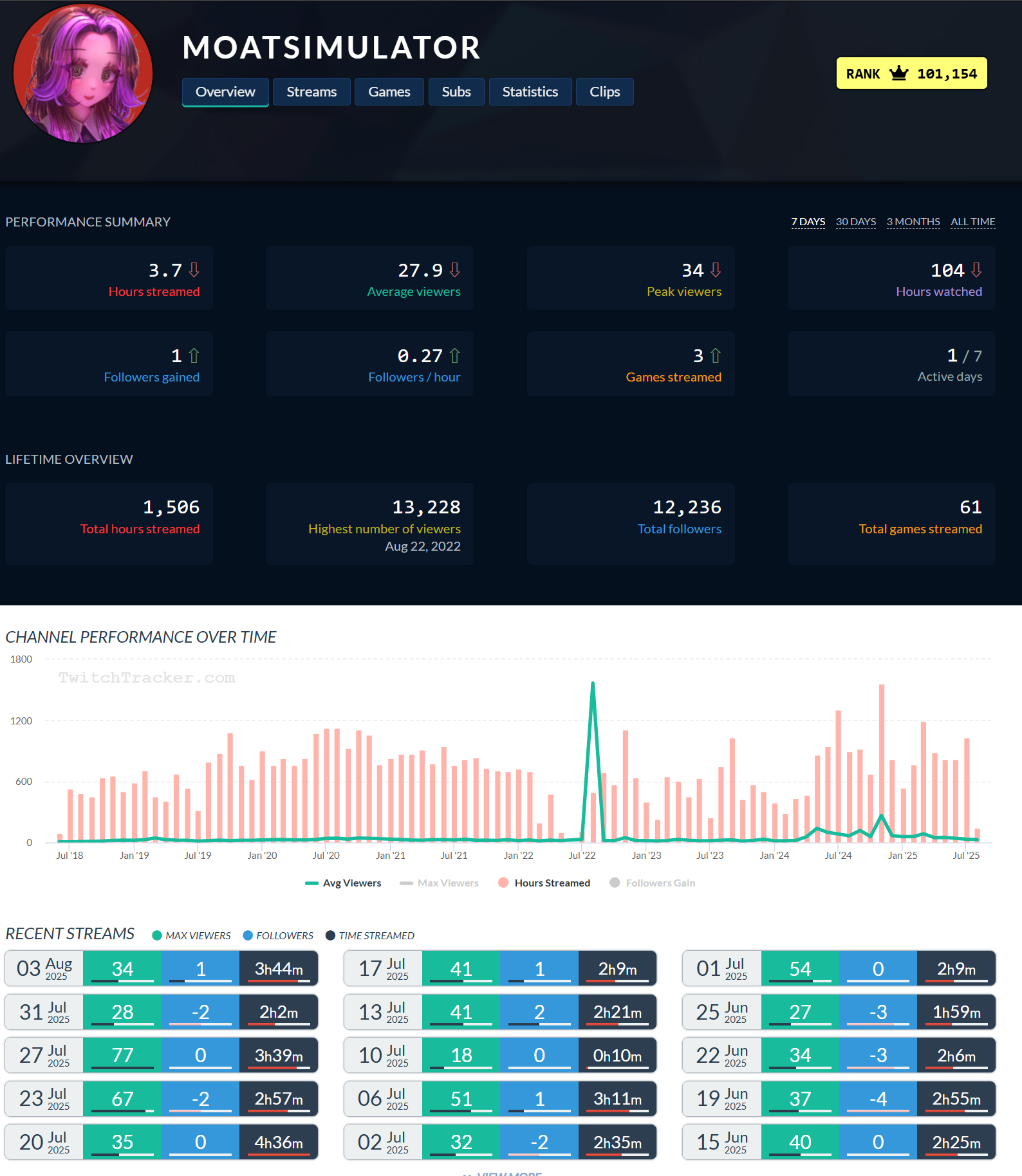Click the crown icon in rank badge
This screenshot has height=1176, width=1022.
(898, 73)
